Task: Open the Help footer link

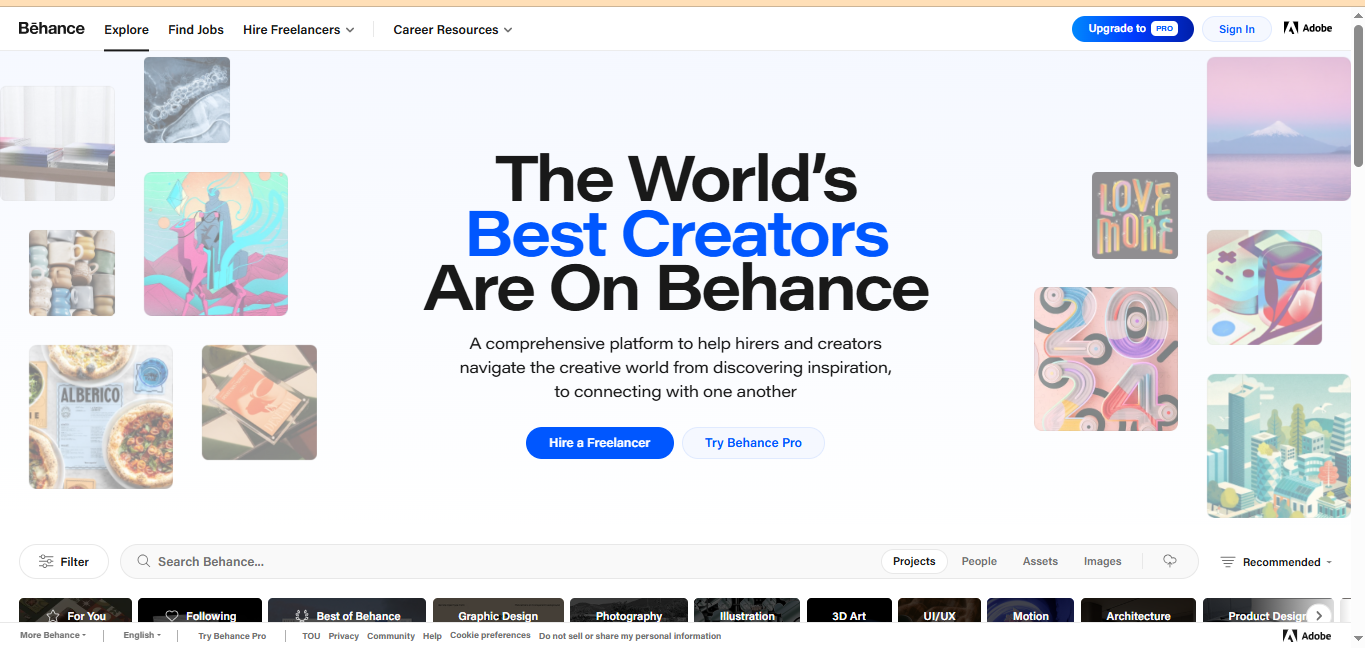Action: click(432, 636)
